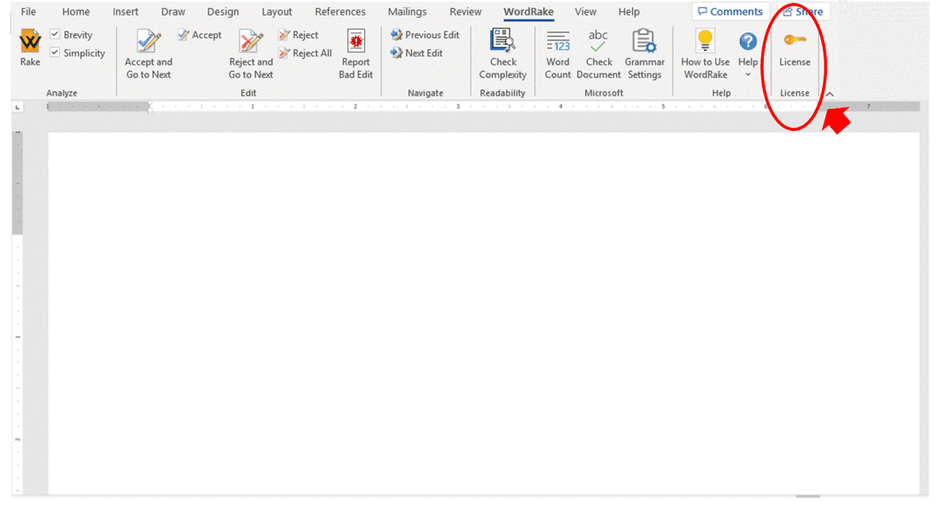Switch to the View tab

click(x=585, y=11)
